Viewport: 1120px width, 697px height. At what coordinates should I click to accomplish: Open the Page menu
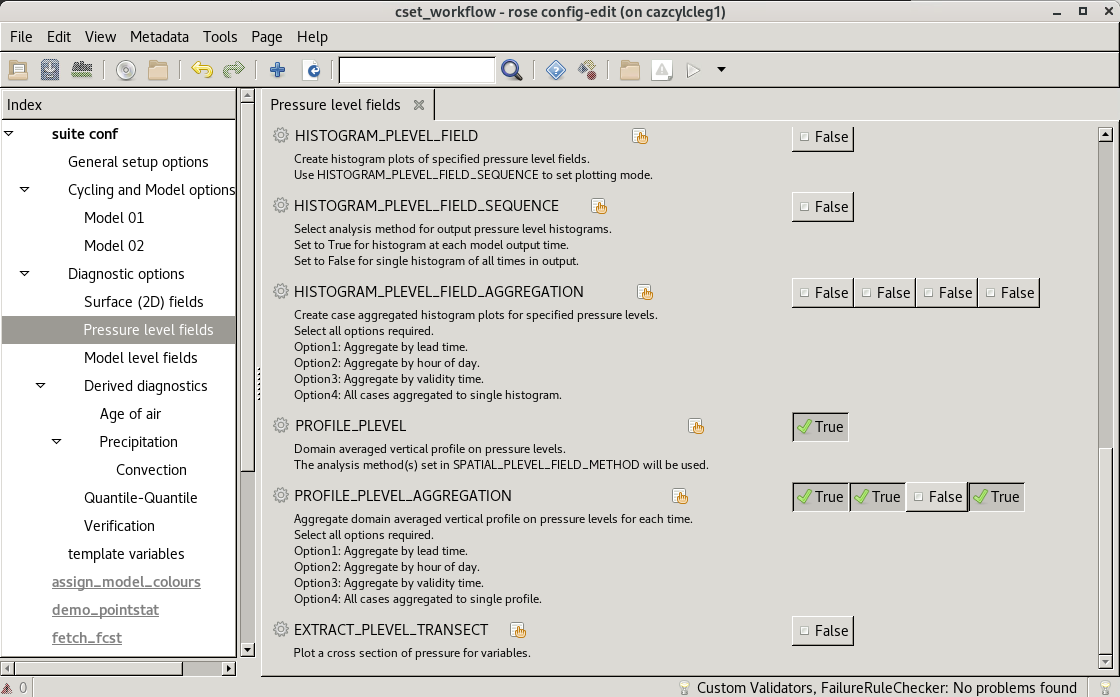coord(266,36)
